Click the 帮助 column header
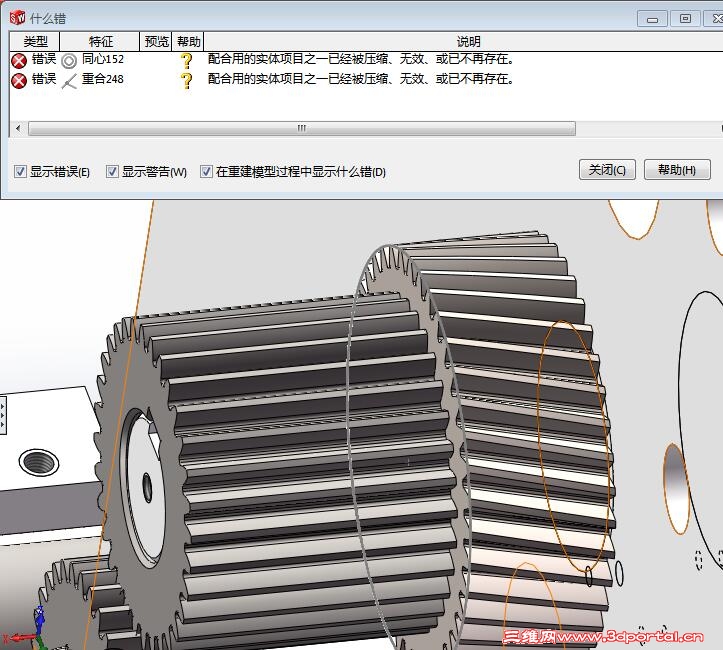Viewport: 723px width, 650px height. 188,41
